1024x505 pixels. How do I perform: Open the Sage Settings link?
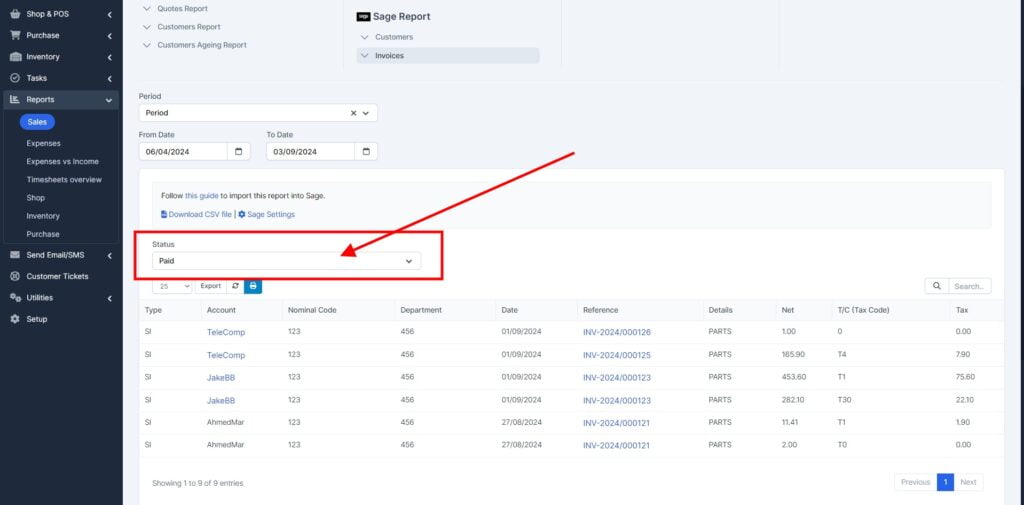266,214
